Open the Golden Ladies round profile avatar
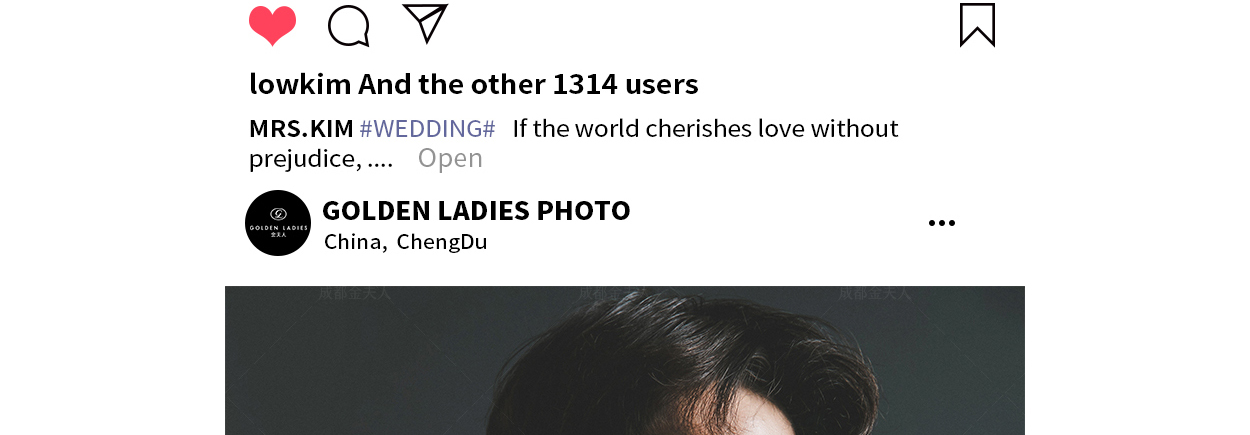This screenshot has height=435, width=1250. 278,223
